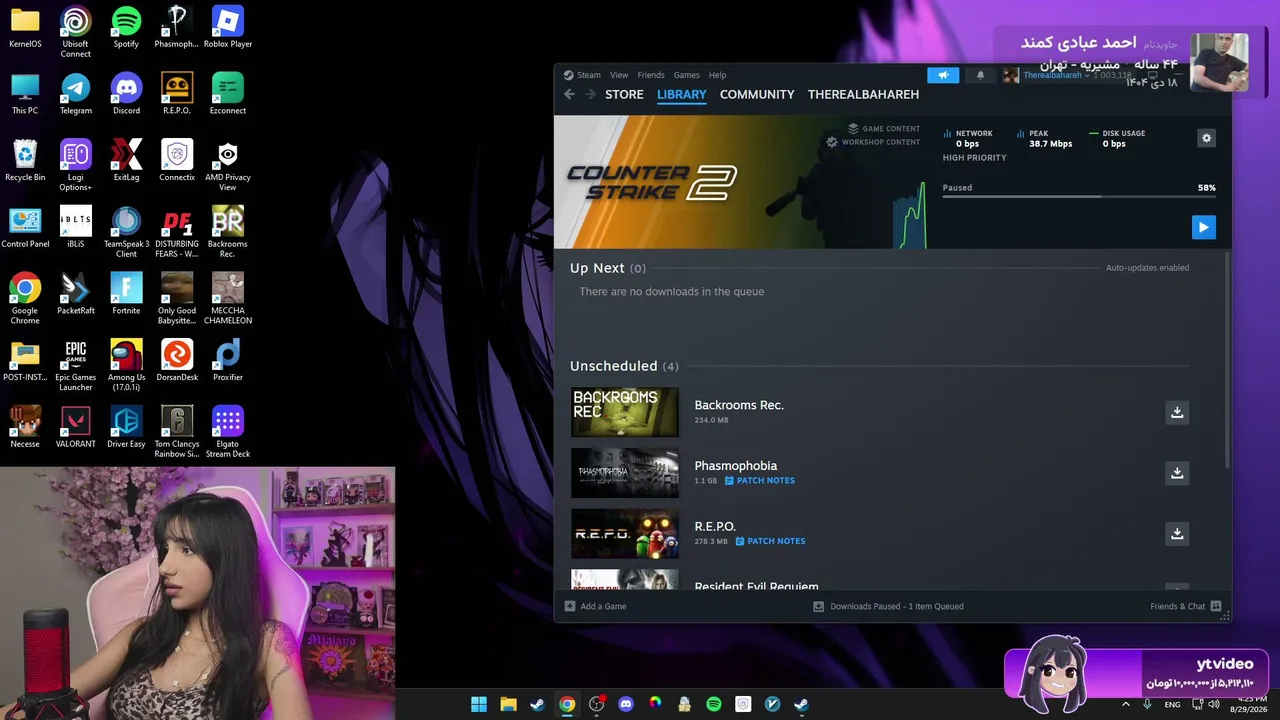Click the Google Chrome taskbar icon

(x=567, y=704)
